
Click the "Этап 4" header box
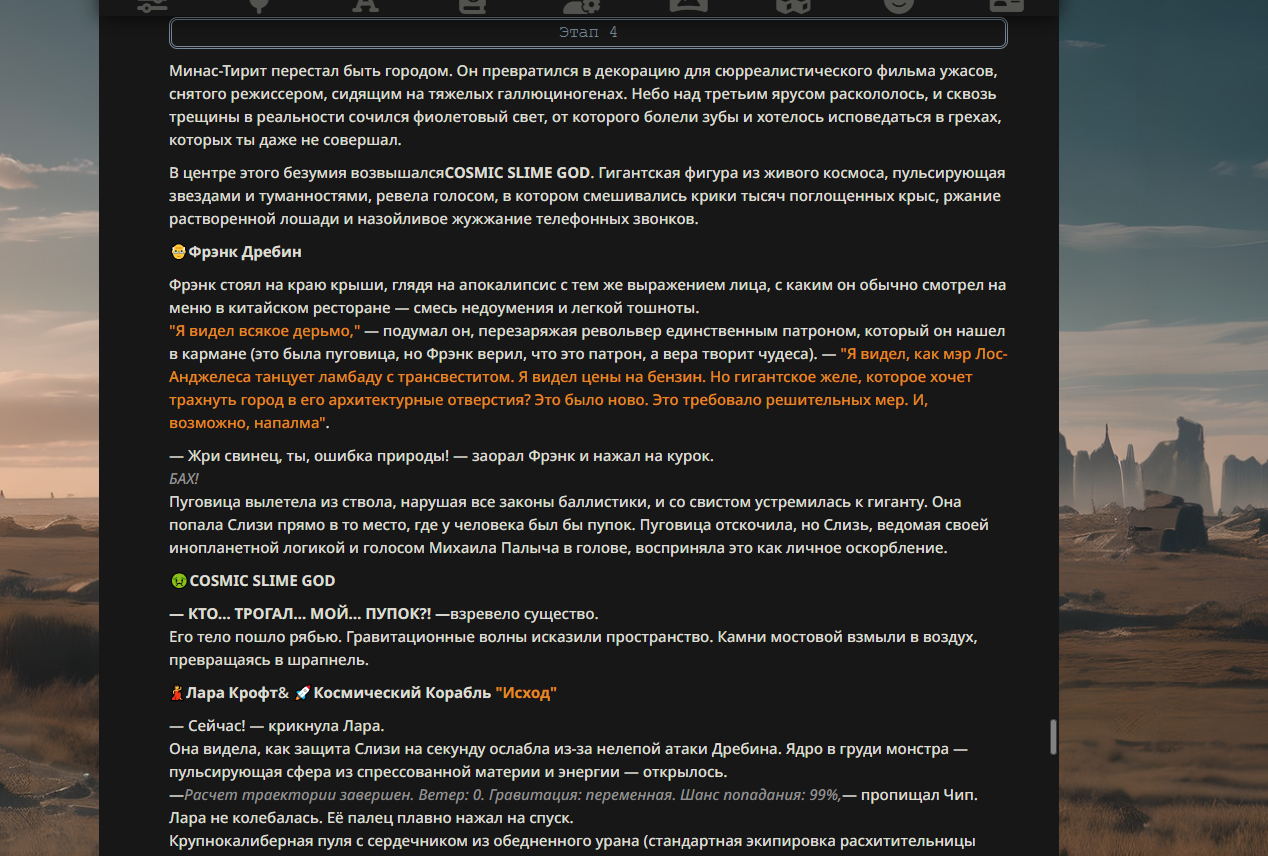pos(588,33)
